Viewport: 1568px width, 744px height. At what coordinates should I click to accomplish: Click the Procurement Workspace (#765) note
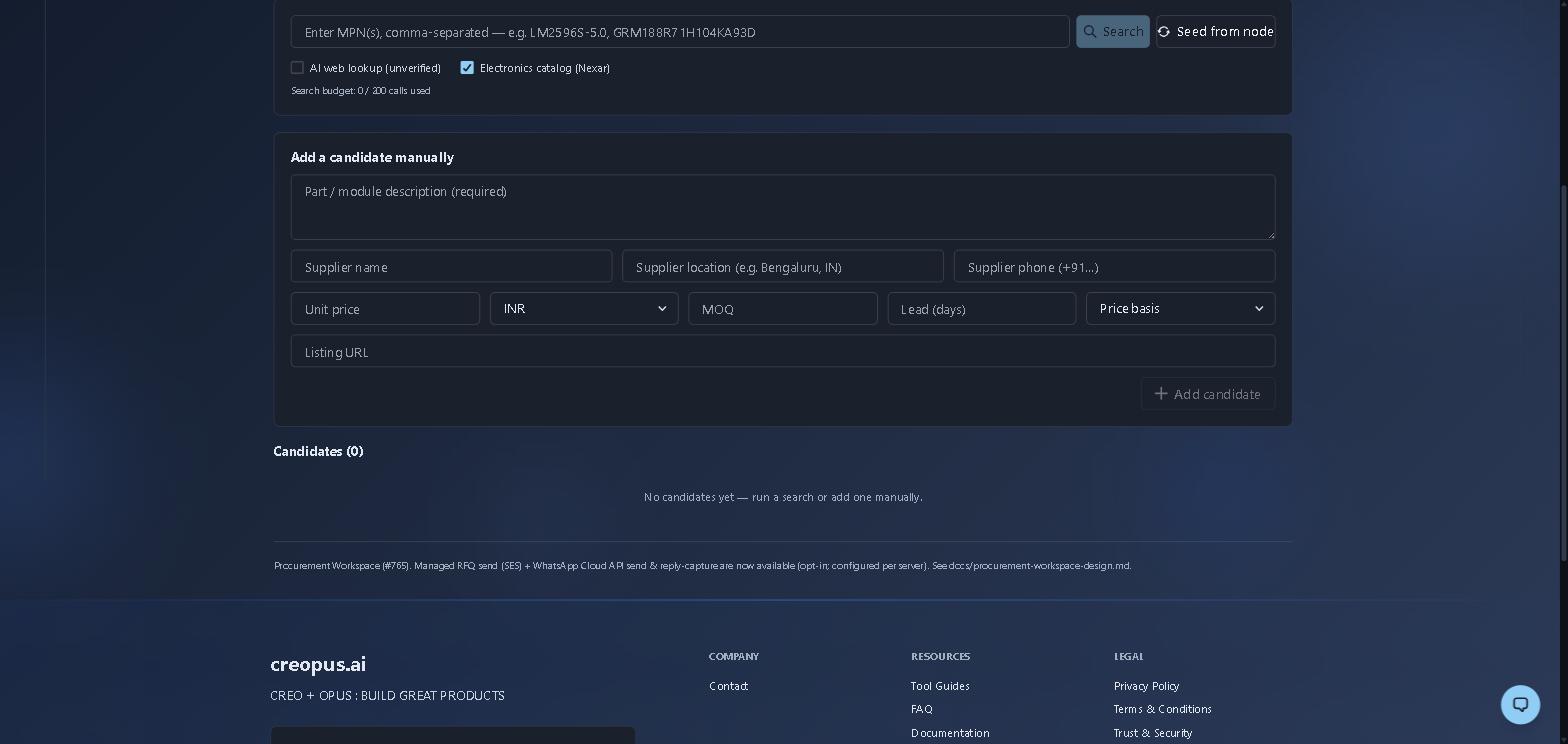[x=703, y=566]
